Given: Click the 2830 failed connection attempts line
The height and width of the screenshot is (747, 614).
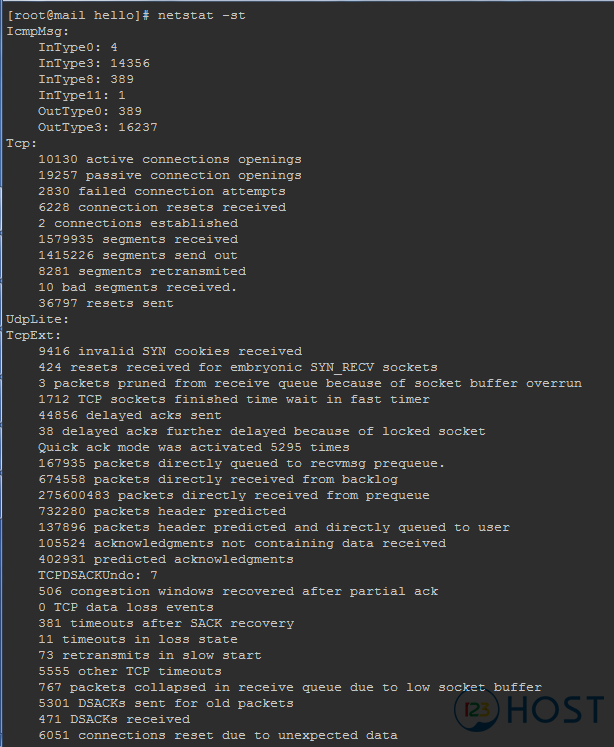Looking at the screenshot, I should (162, 191).
